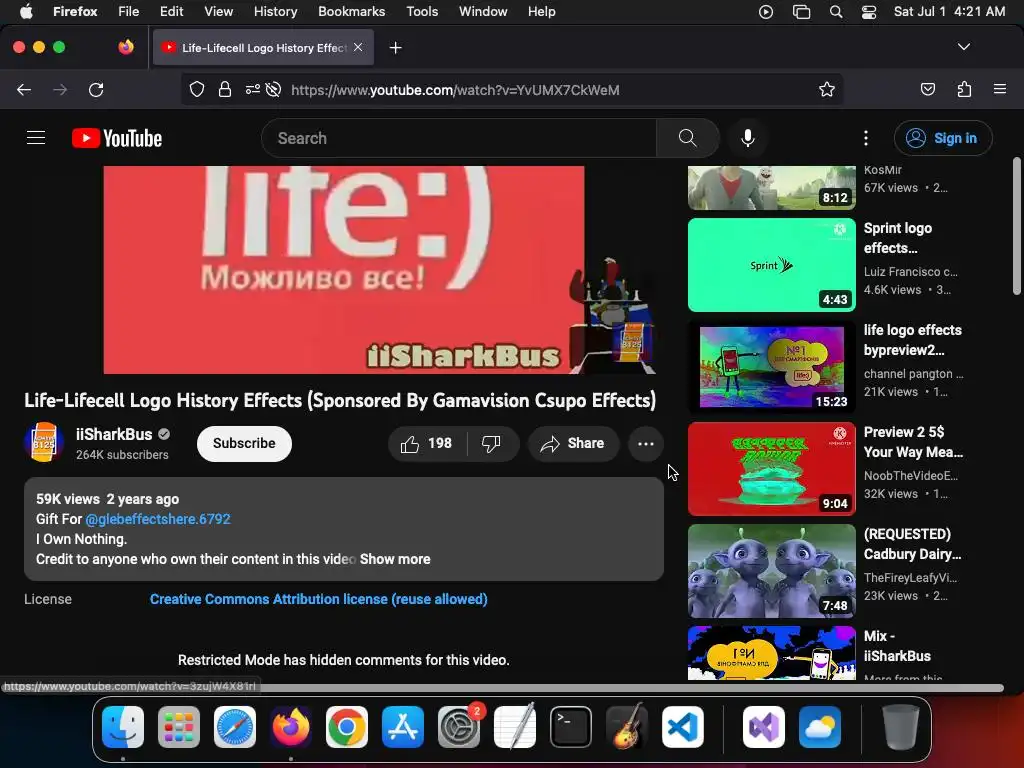Click the Firefox back arrow

click(x=24, y=89)
